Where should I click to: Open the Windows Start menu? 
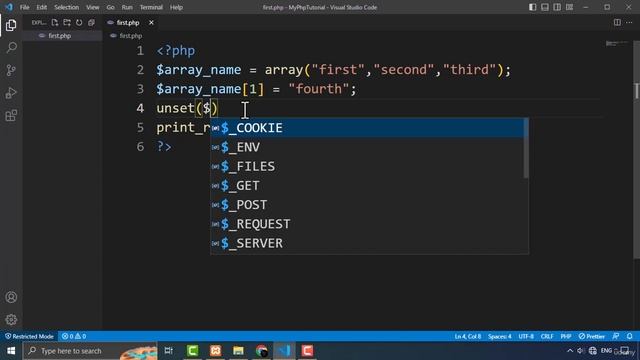coord(11,351)
